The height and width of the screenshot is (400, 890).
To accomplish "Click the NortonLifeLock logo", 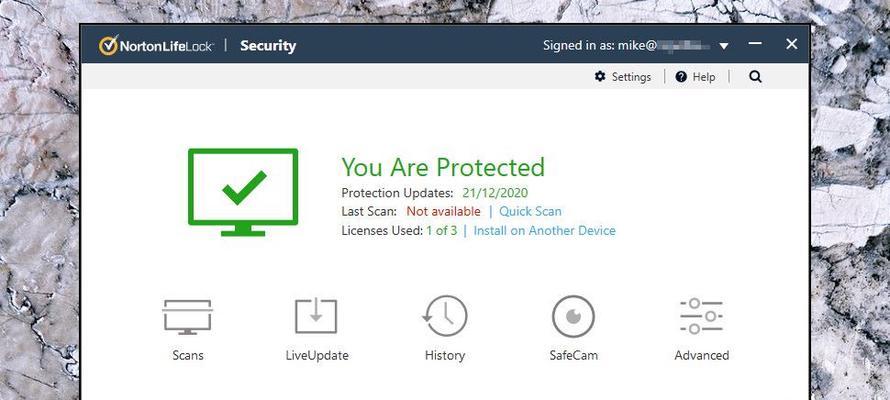I will pos(156,46).
